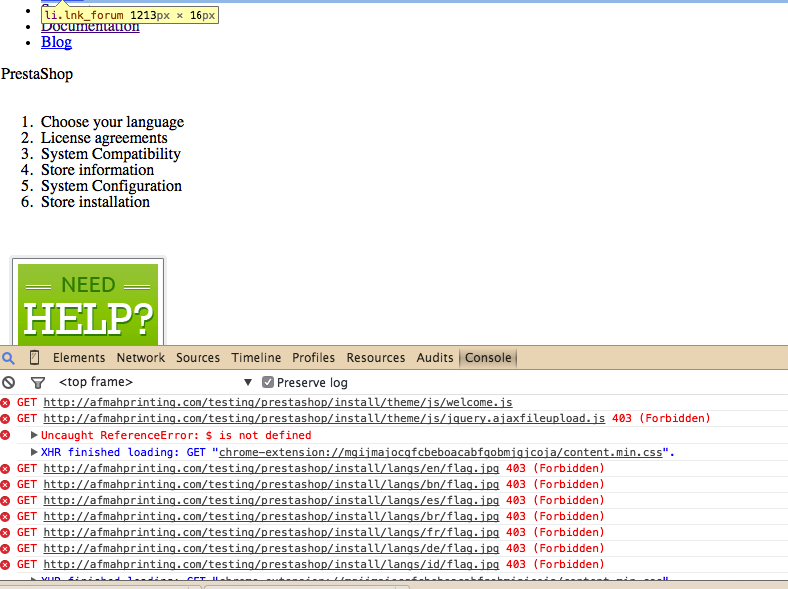Toggle the Preserve log checkbox
The width and height of the screenshot is (788, 589).
coord(268,382)
